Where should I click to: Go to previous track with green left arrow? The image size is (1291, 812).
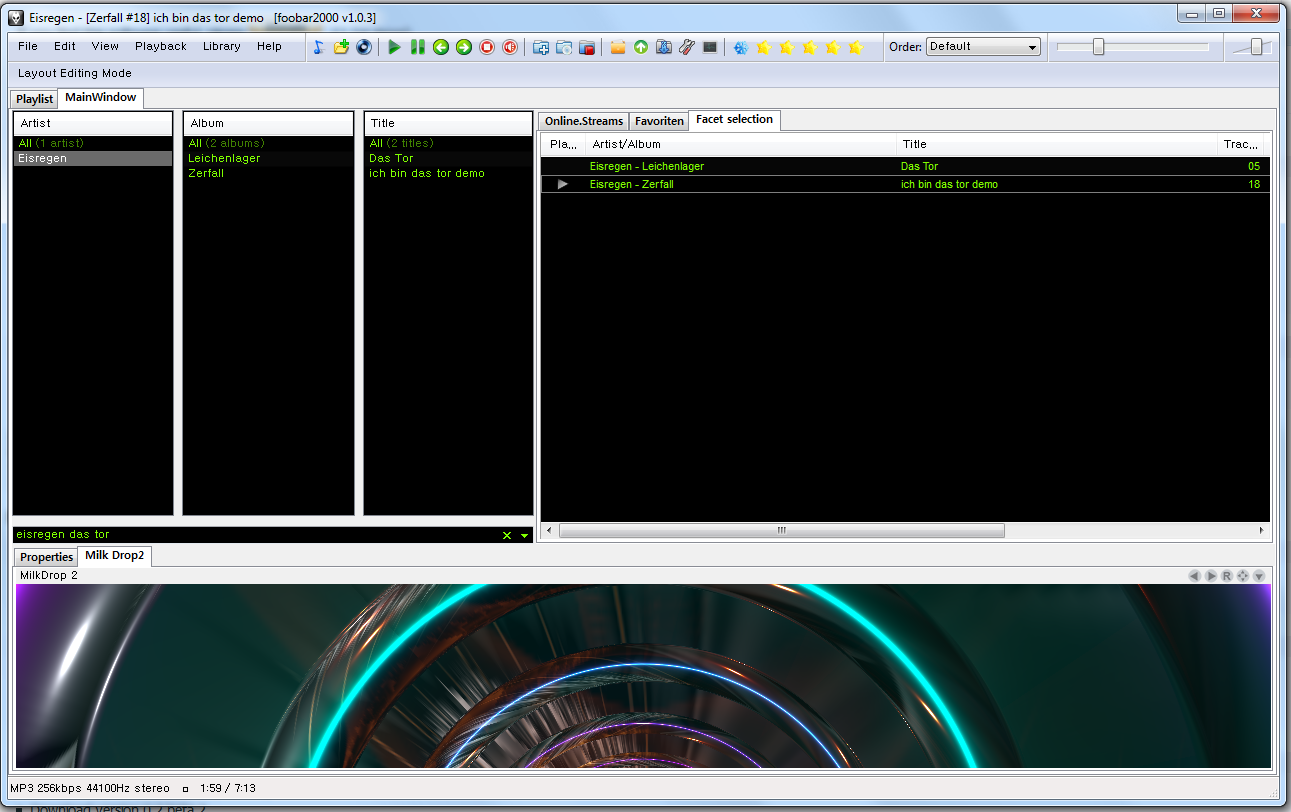coord(441,47)
